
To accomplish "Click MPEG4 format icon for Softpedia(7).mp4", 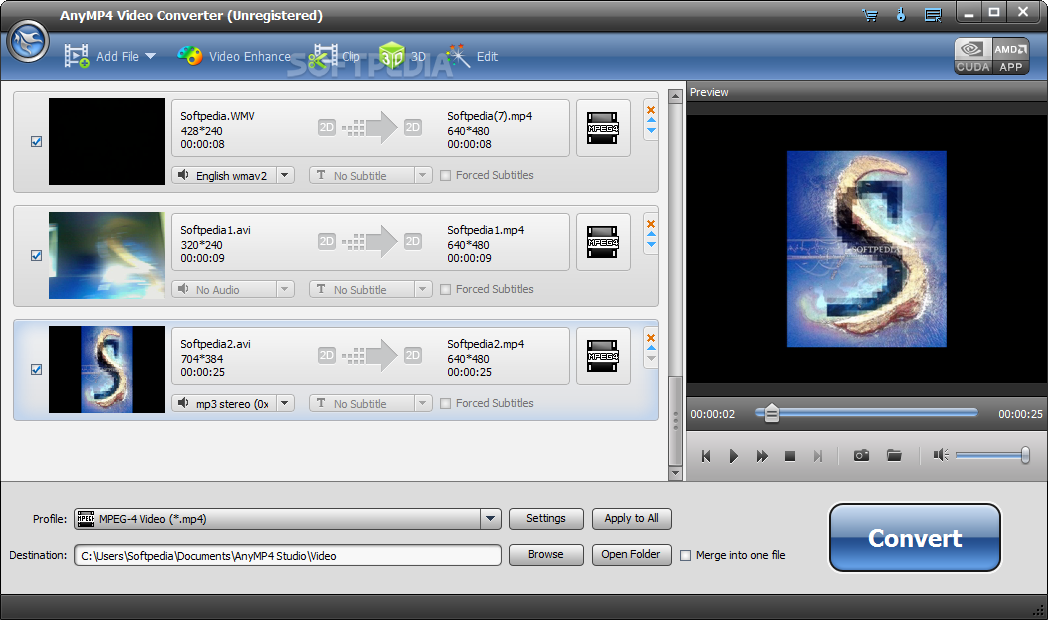I will pos(603,128).
